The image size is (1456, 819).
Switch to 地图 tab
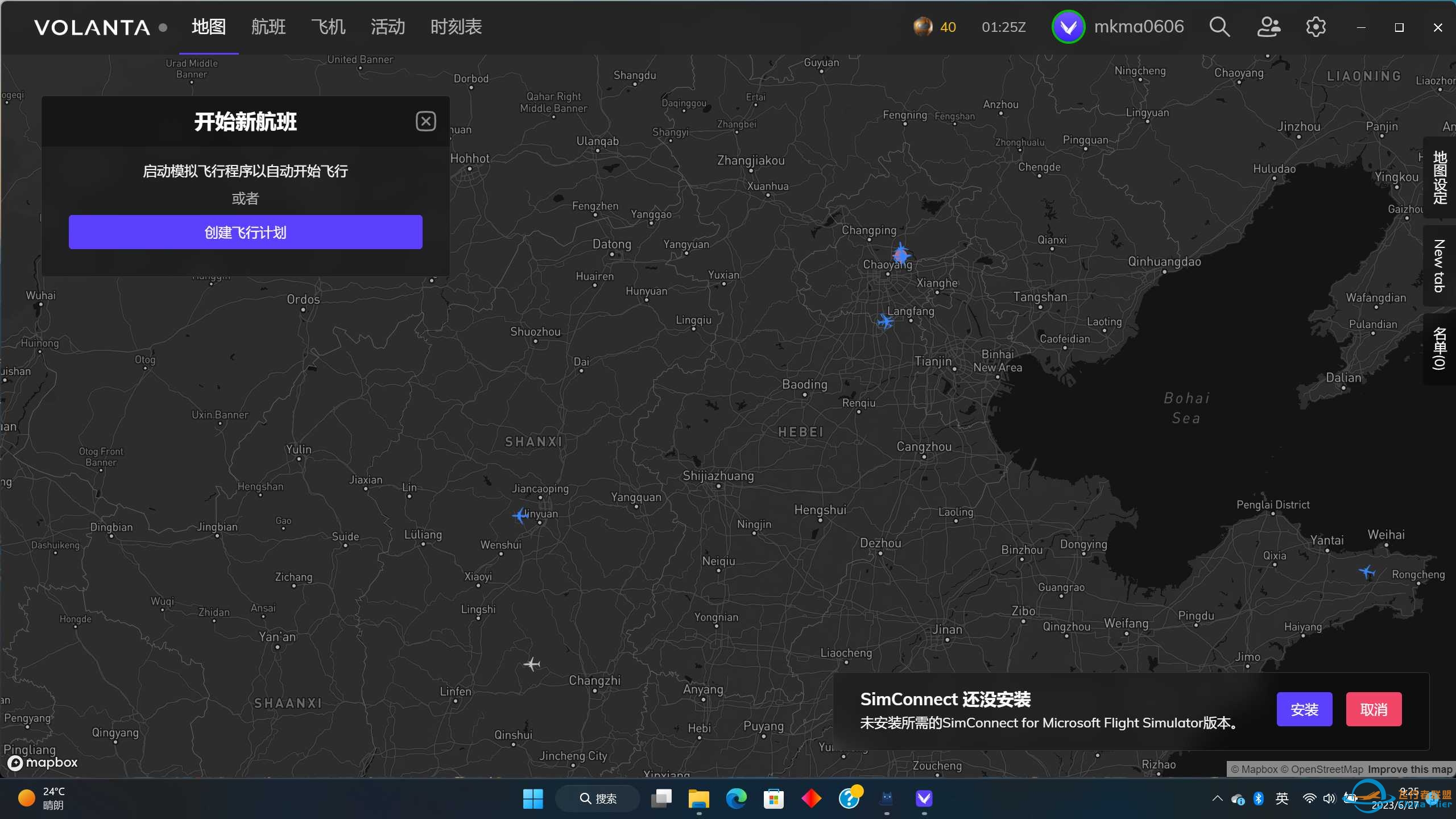(209, 27)
